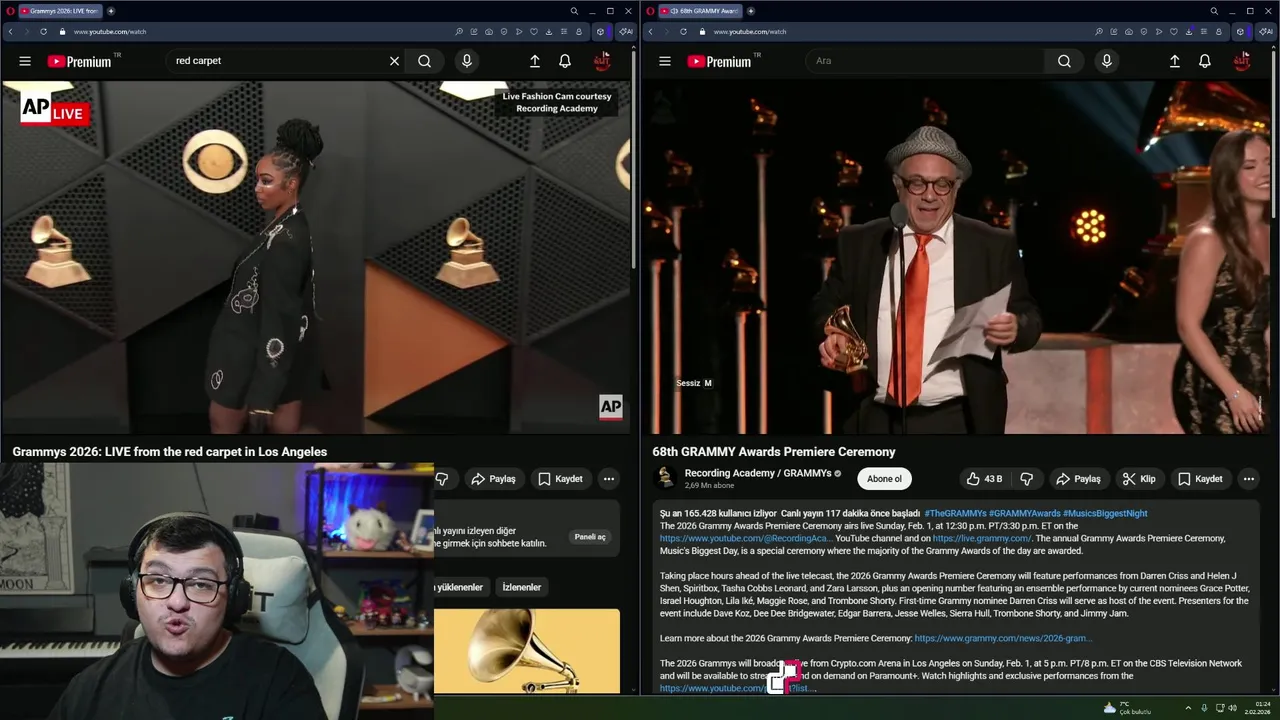Open a new tab in right Opera window

[751, 11]
